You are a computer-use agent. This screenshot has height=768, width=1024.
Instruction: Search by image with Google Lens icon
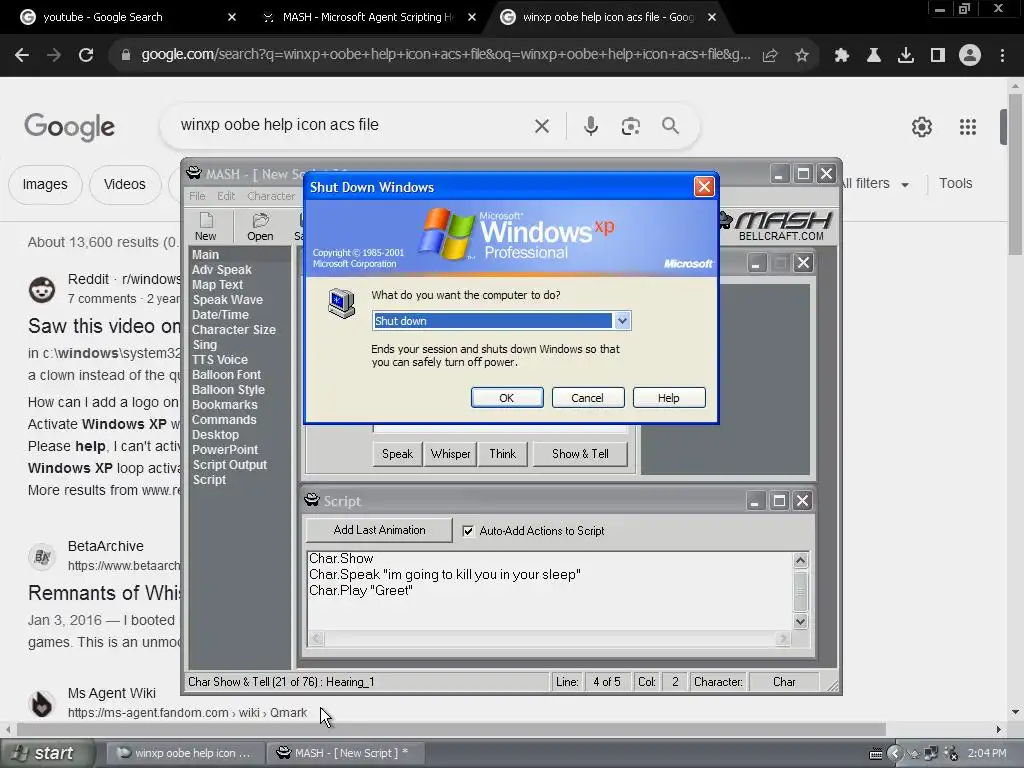[x=630, y=126]
